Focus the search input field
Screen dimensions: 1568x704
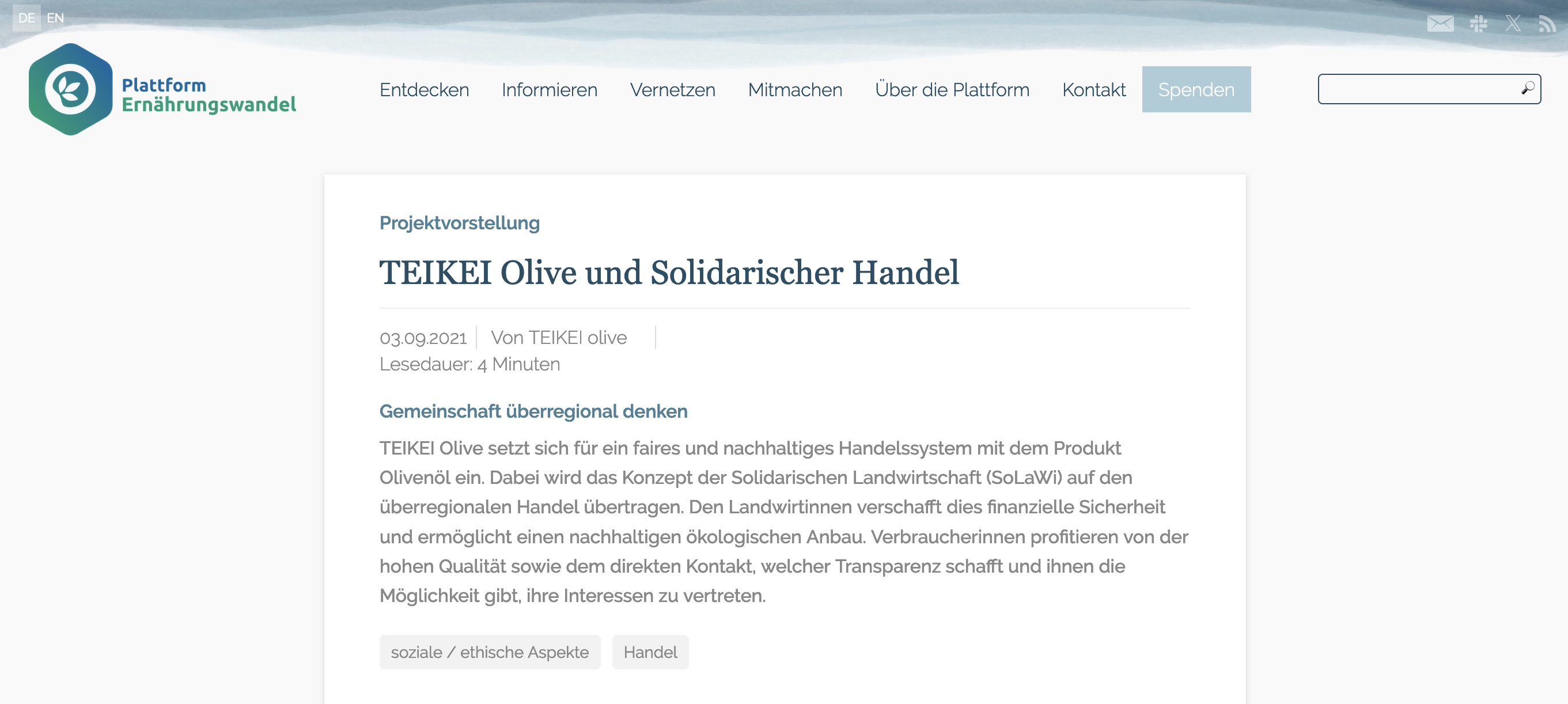click(1429, 89)
